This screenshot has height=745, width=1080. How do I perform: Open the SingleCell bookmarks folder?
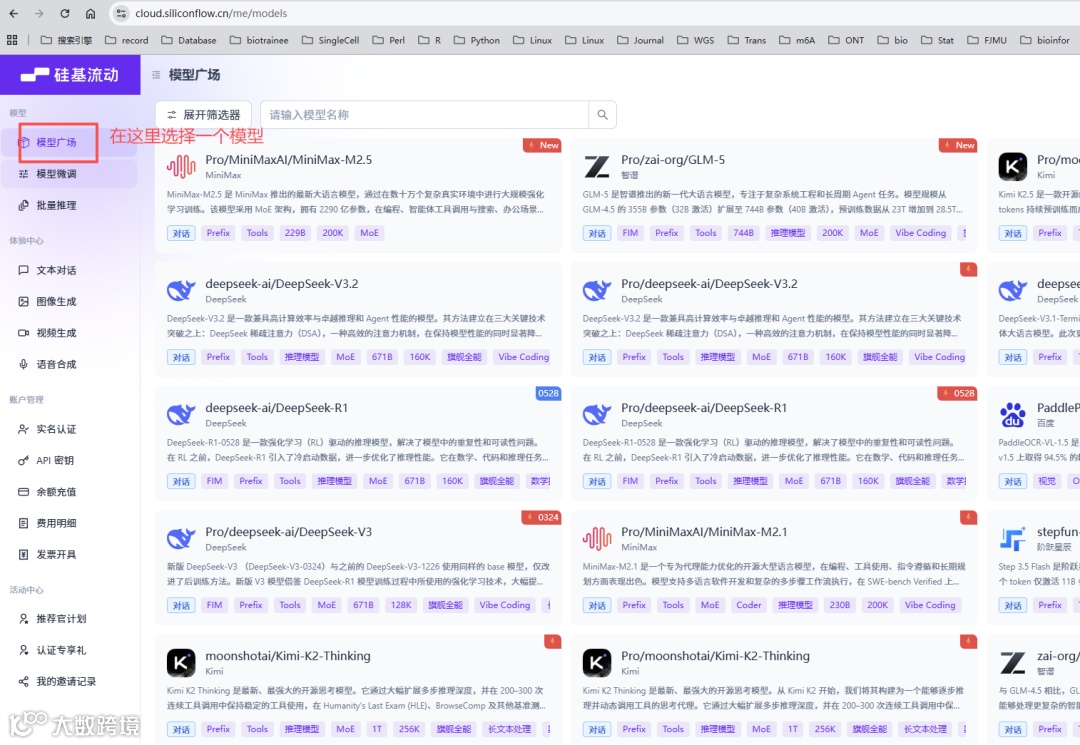[x=331, y=40]
